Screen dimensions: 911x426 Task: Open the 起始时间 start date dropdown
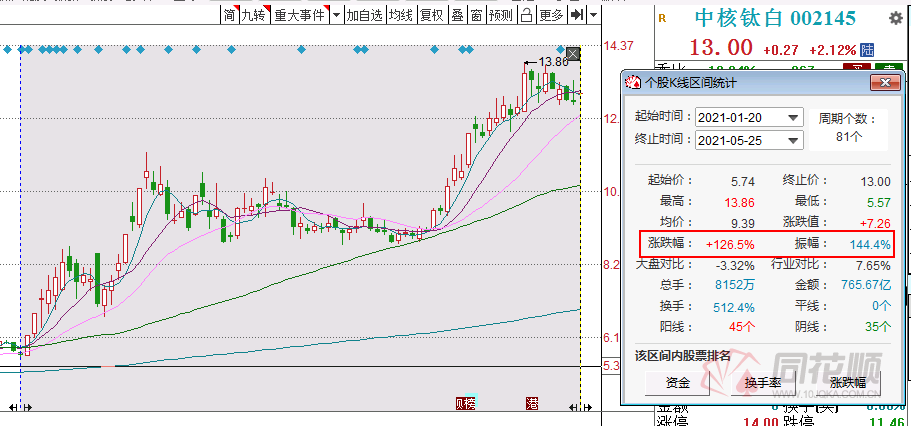794,117
